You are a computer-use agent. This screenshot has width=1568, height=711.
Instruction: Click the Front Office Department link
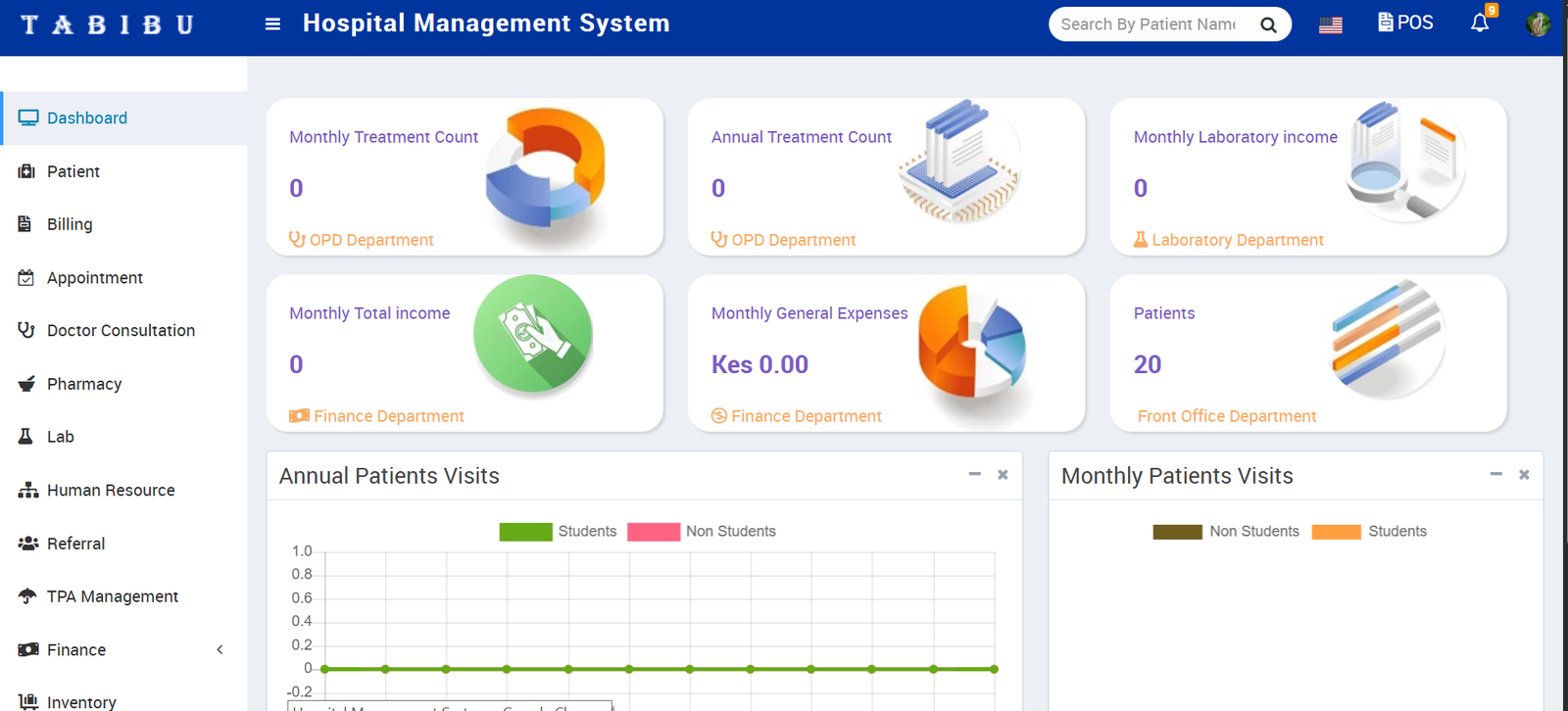(1226, 416)
